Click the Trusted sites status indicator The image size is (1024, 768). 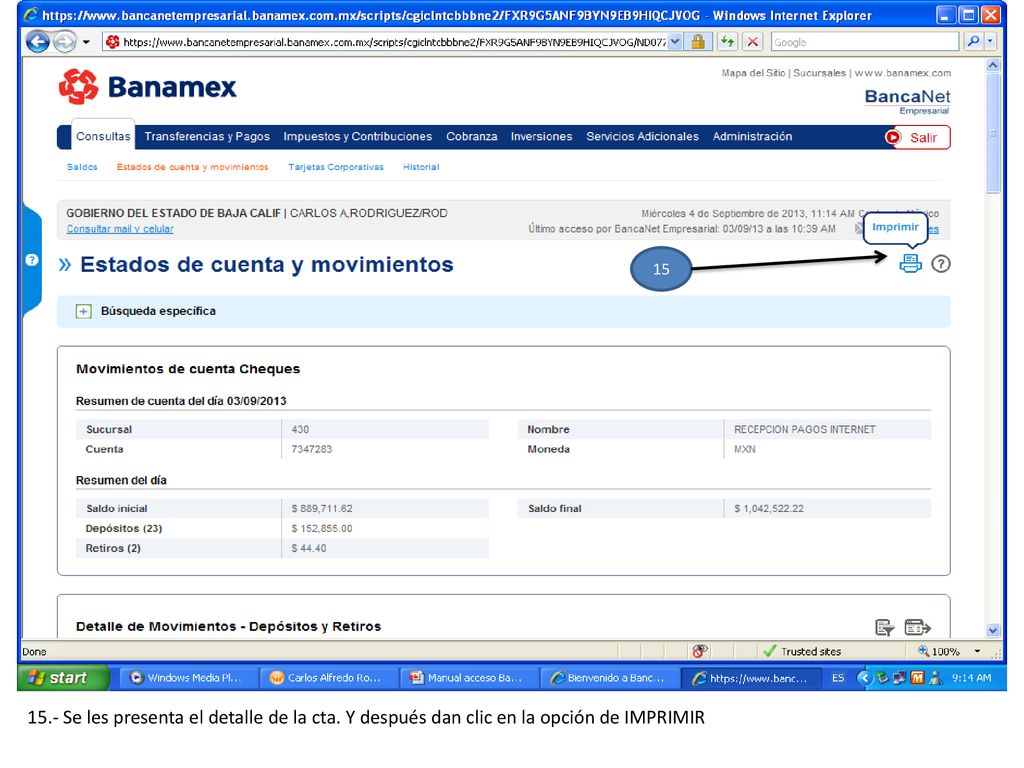click(802, 651)
